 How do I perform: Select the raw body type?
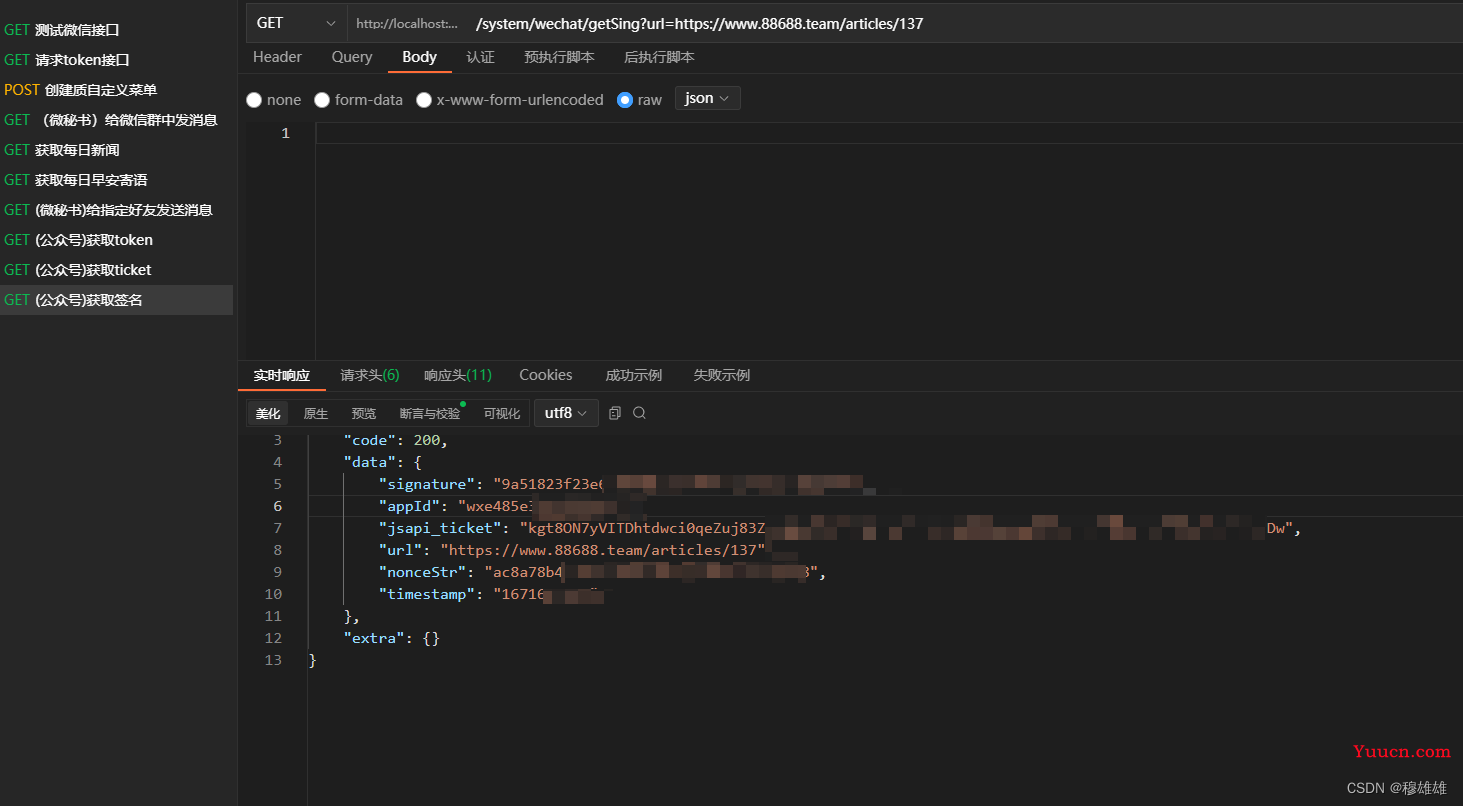click(625, 100)
